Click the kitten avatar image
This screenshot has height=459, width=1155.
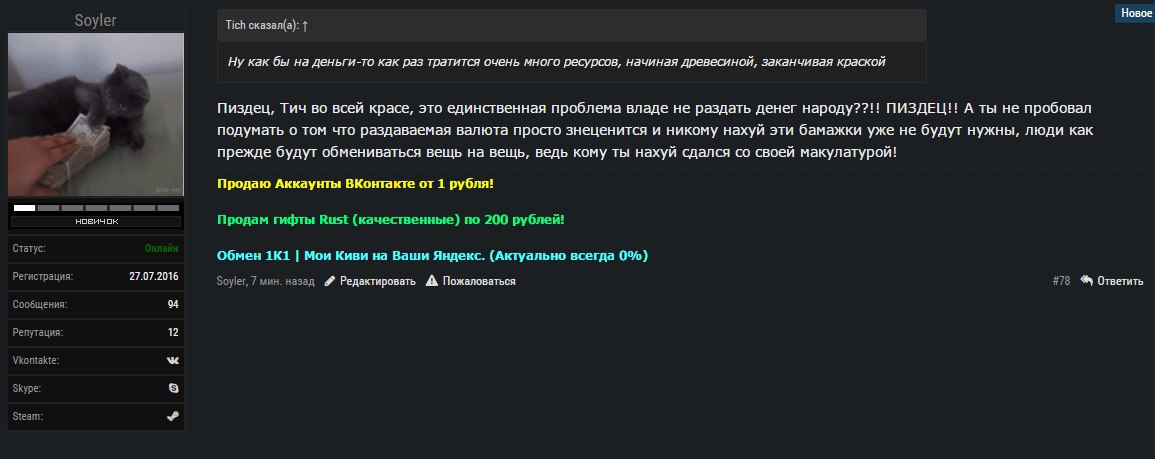96,114
